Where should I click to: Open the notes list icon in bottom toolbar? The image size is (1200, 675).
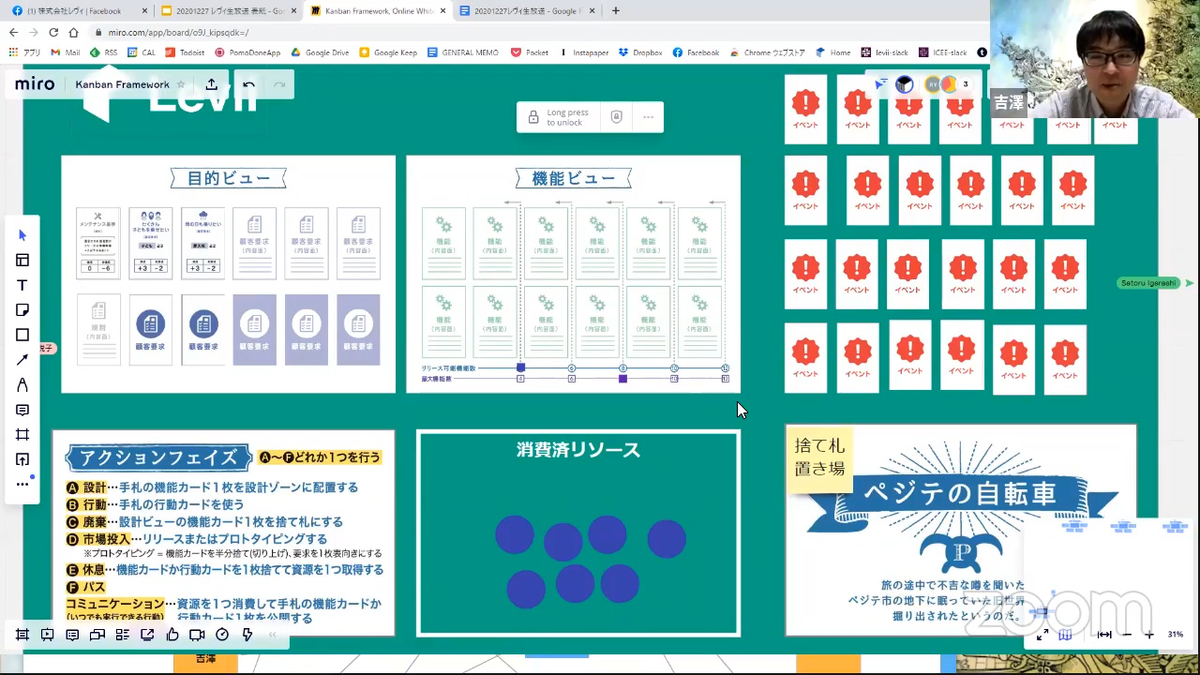pos(122,635)
